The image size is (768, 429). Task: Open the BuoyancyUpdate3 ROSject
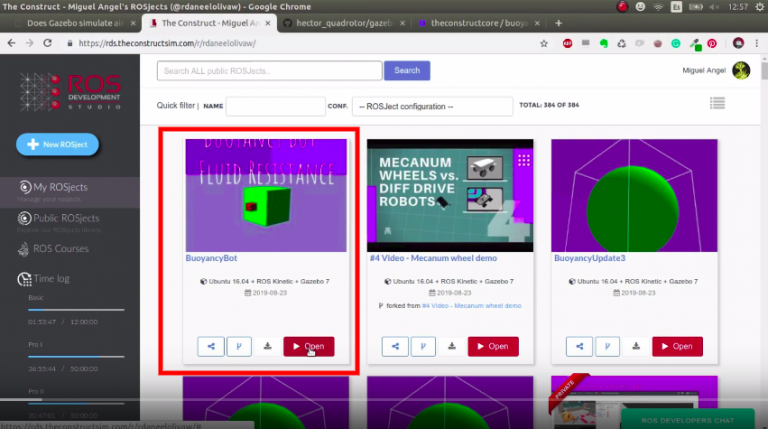click(677, 346)
